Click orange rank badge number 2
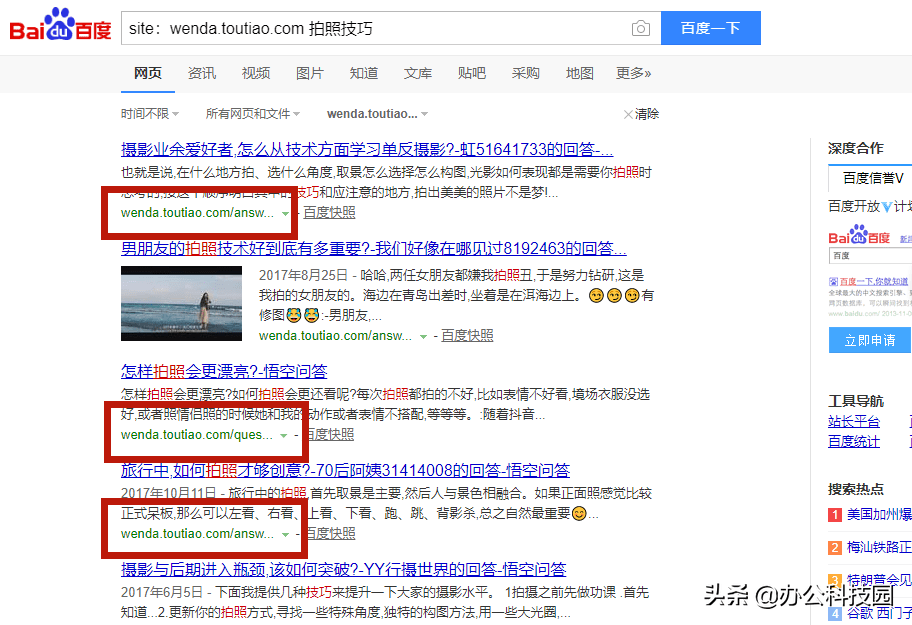The width and height of the screenshot is (912, 625). pyautogui.click(x=835, y=548)
